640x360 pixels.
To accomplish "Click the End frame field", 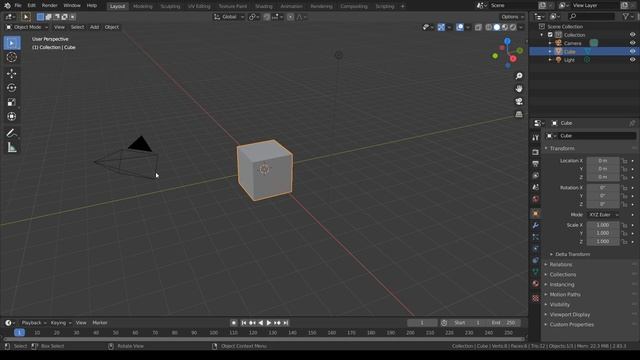I will pyautogui.click(x=504, y=323).
